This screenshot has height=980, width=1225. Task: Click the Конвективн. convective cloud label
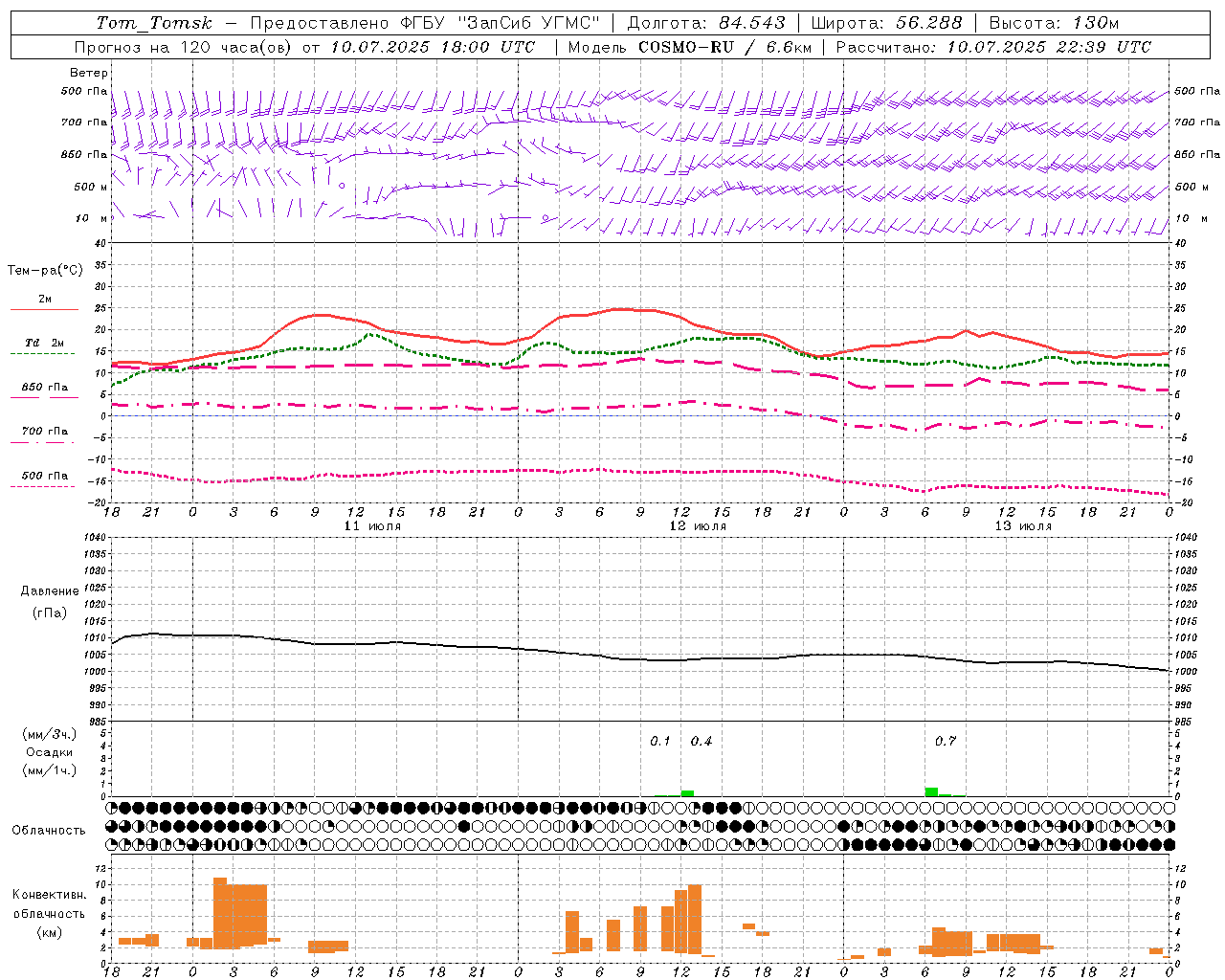[x=49, y=895]
